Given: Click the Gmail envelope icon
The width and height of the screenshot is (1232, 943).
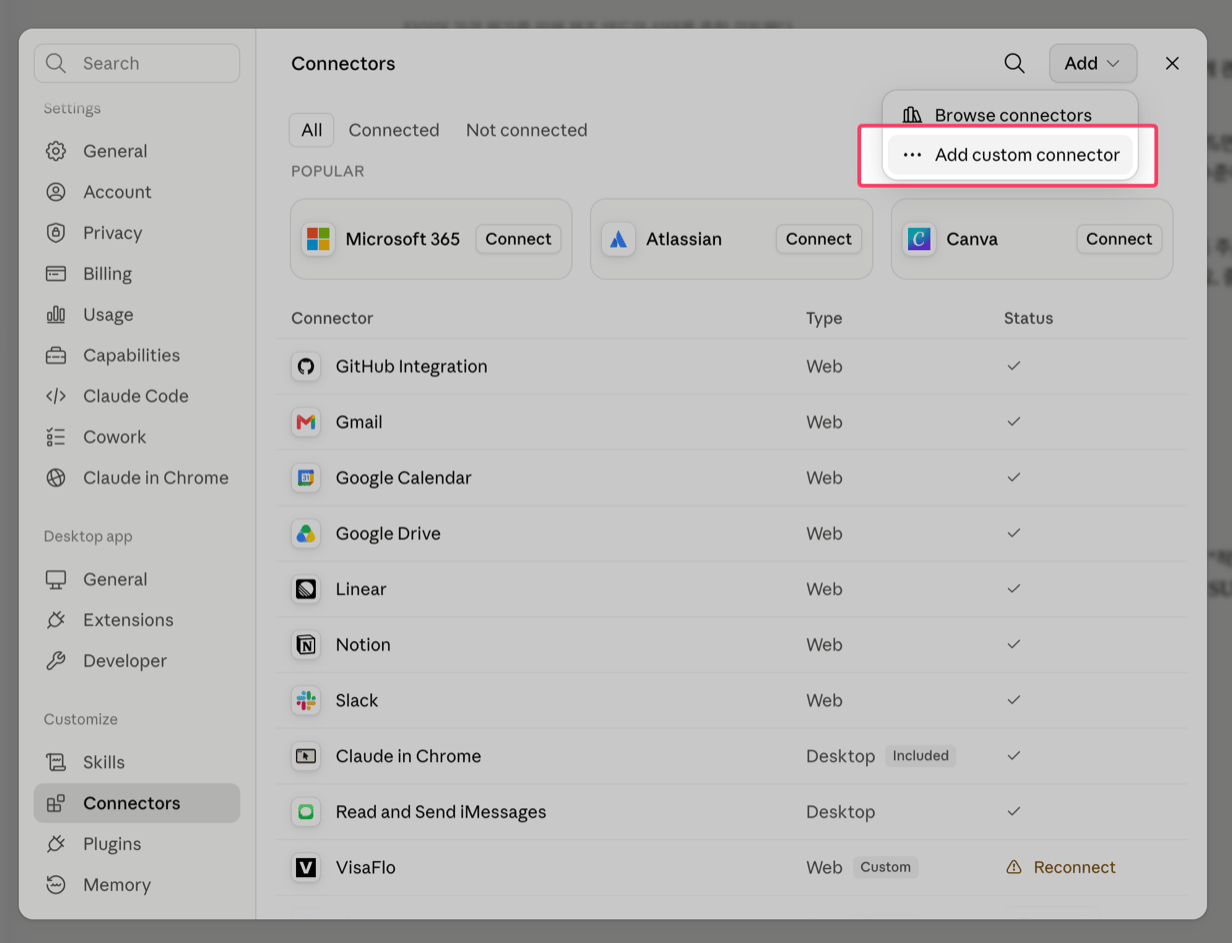Looking at the screenshot, I should (306, 422).
